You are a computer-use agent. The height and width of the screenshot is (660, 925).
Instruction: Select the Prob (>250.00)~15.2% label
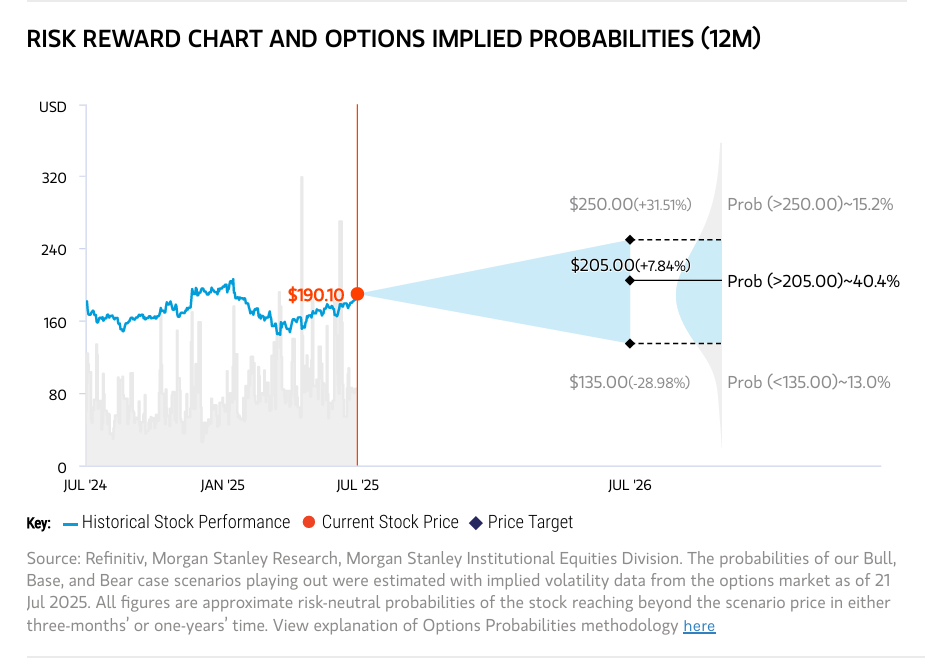810,204
